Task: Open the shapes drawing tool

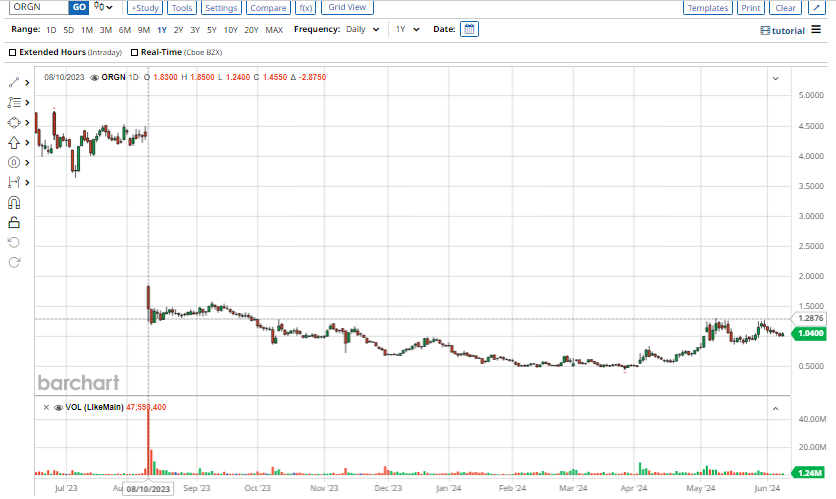Action: pos(14,123)
